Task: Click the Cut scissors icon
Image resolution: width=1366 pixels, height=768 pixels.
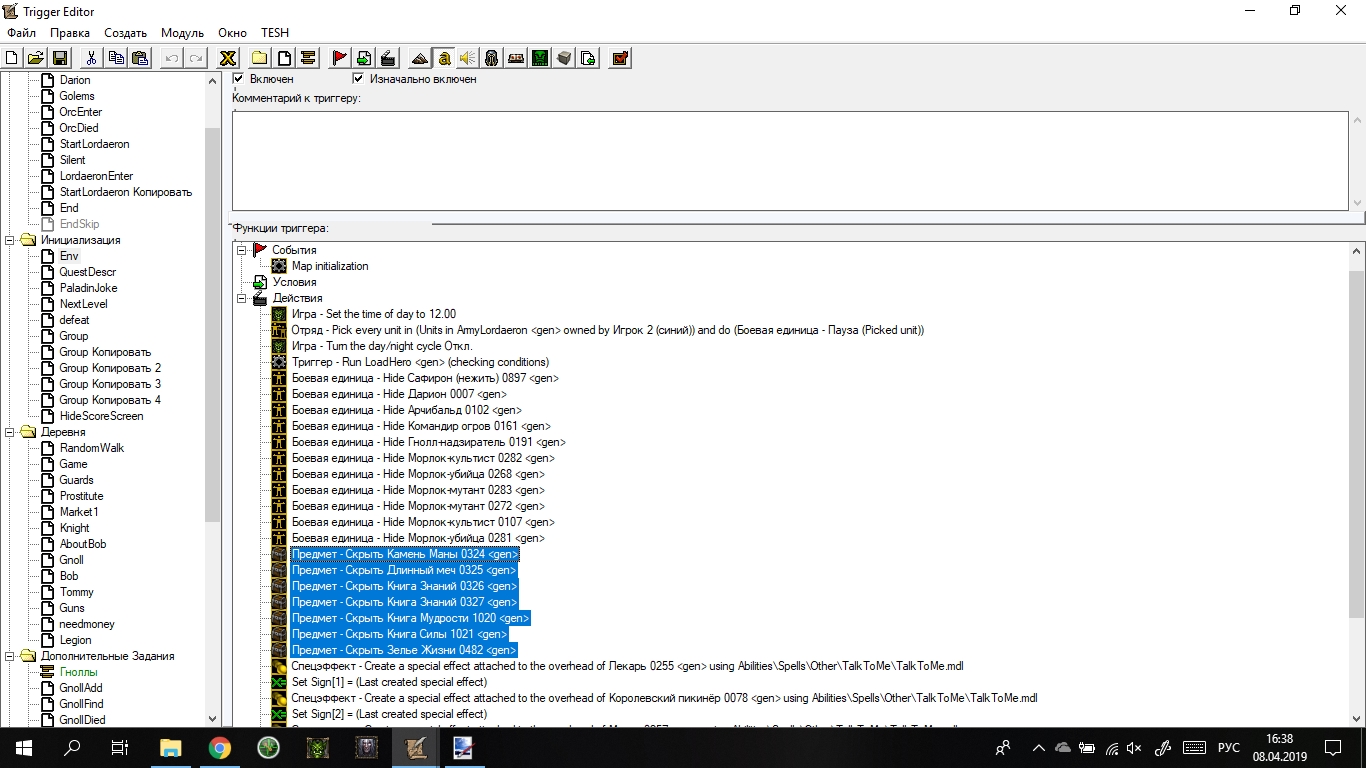Action: (x=91, y=58)
